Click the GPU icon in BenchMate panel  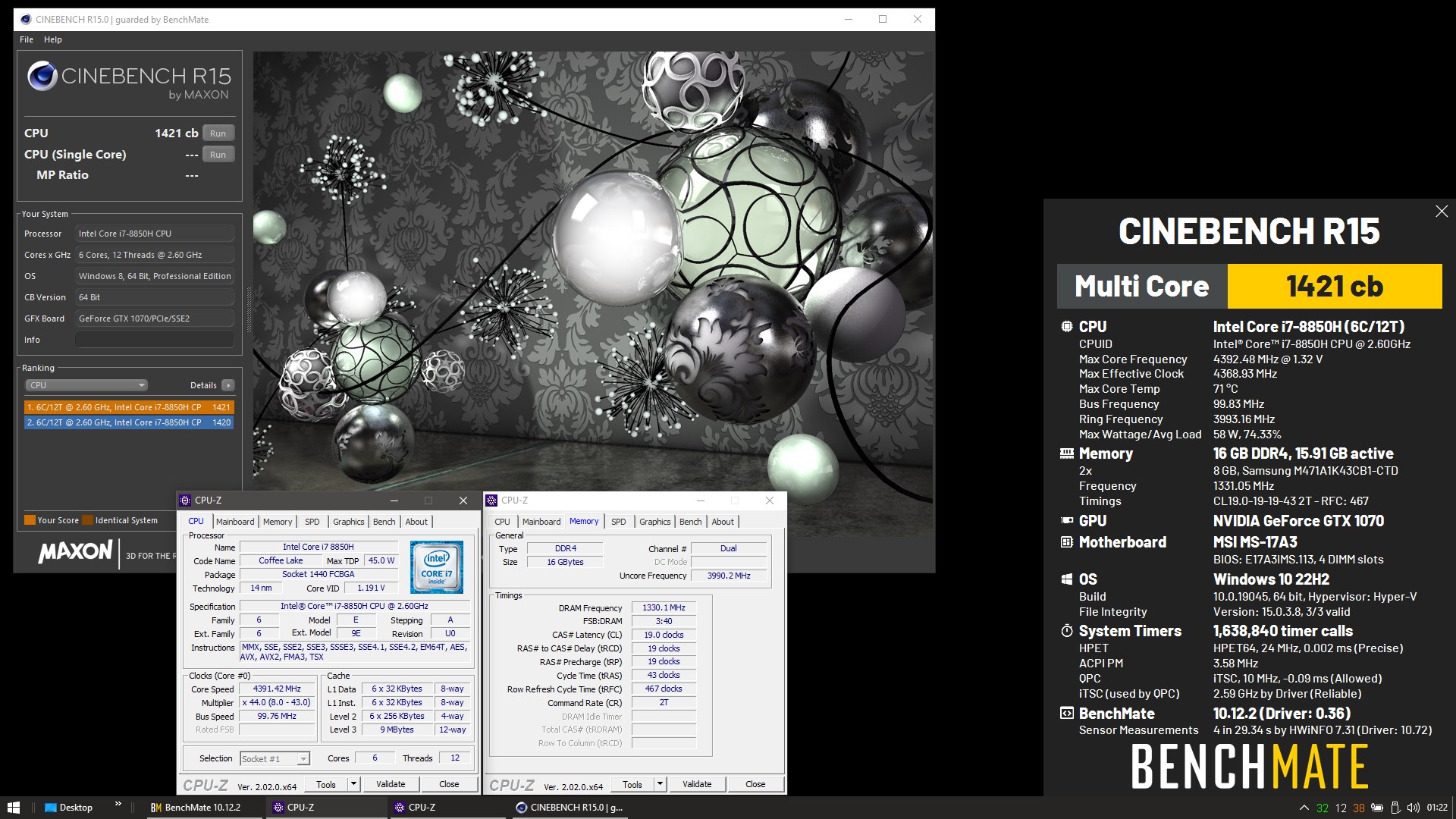click(1067, 521)
